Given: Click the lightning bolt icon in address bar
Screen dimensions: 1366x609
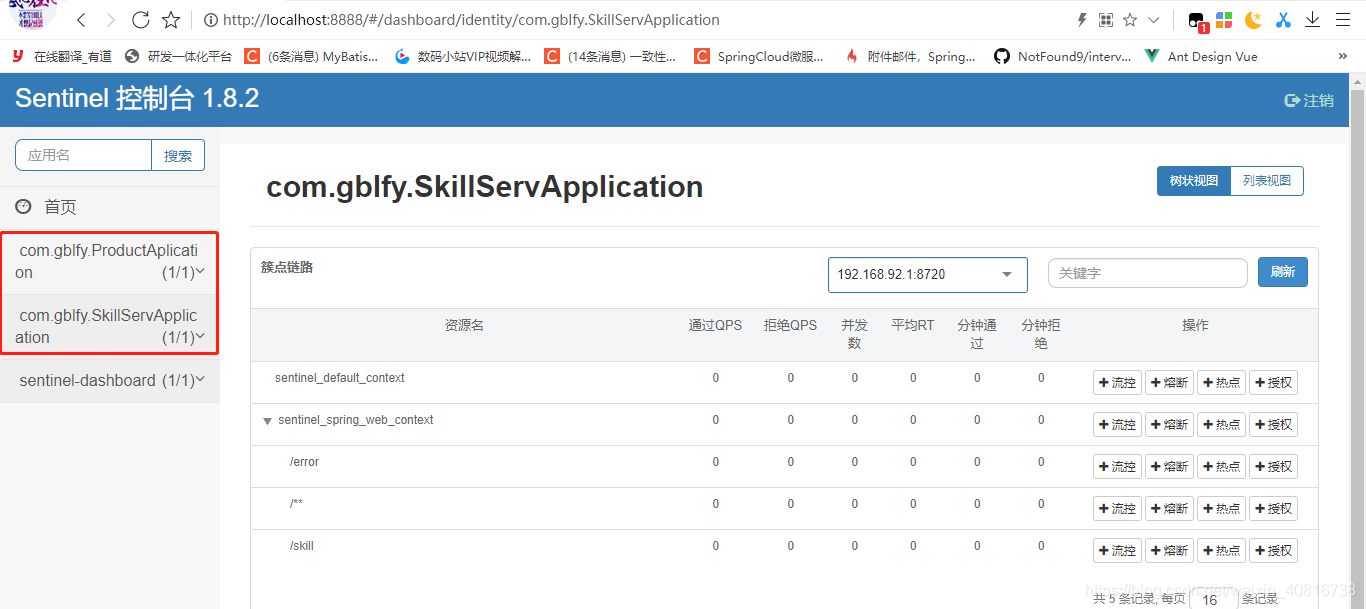Looking at the screenshot, I should [1081, 20].
